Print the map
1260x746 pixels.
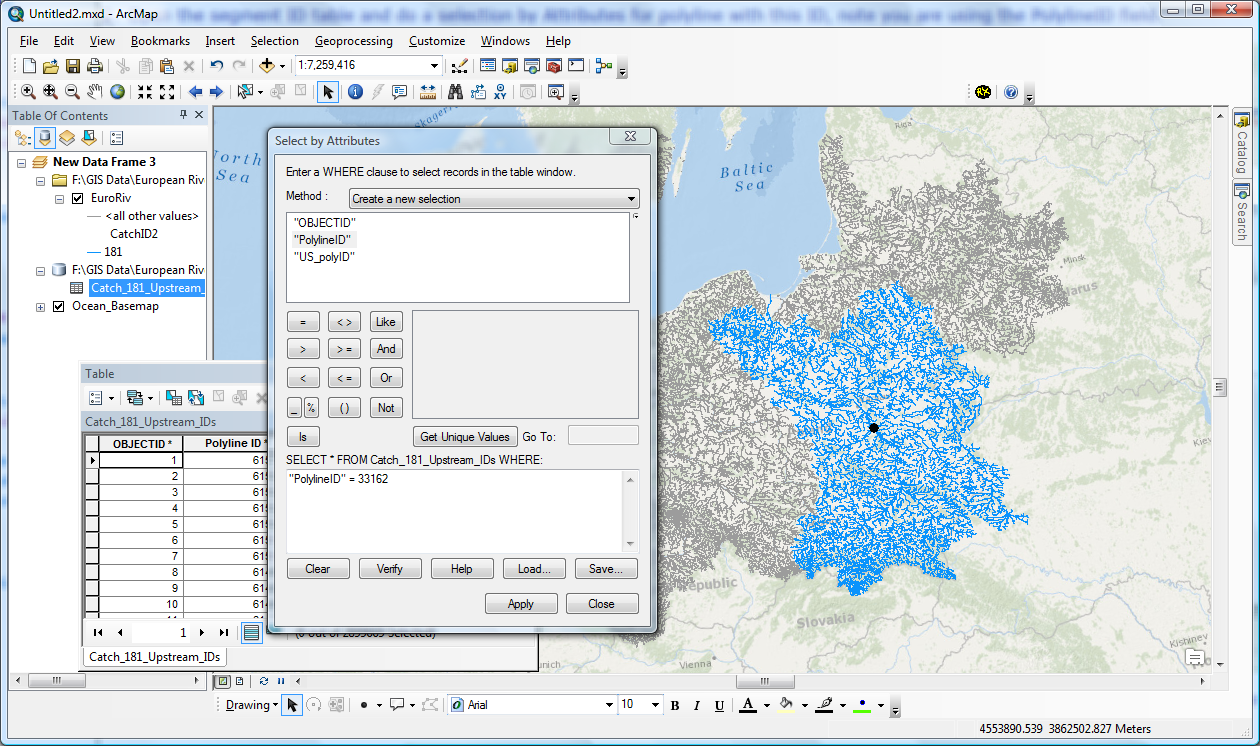pyautogui.click(x=95, y=66)
